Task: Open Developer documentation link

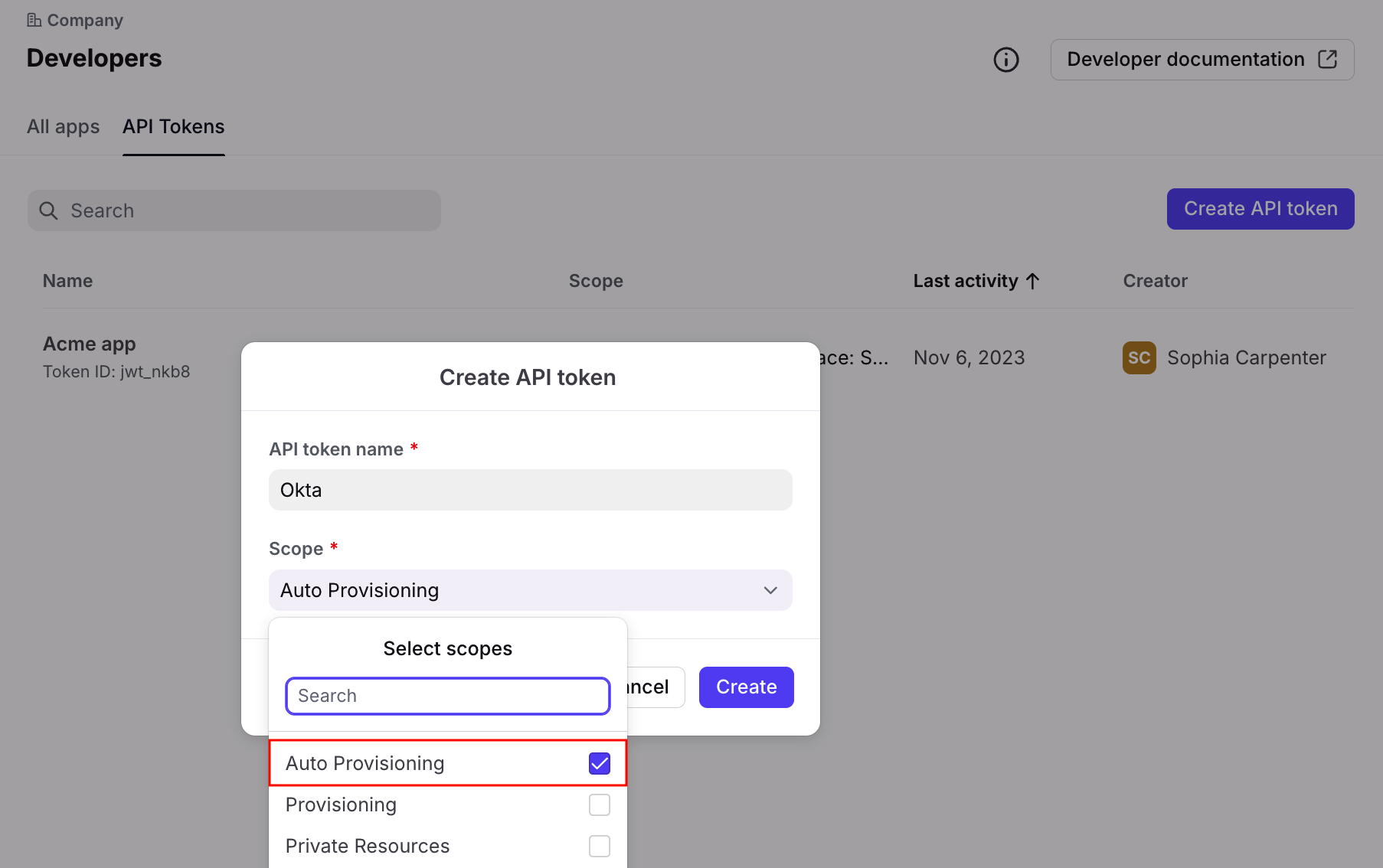Action: 1185,60
